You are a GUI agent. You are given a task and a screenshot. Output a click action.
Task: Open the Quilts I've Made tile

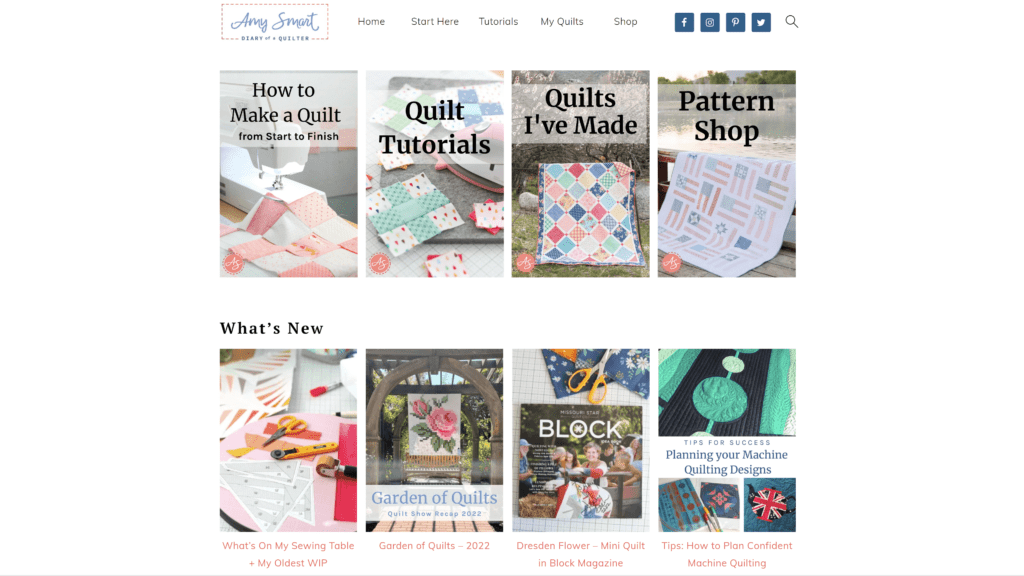point(581,174)
